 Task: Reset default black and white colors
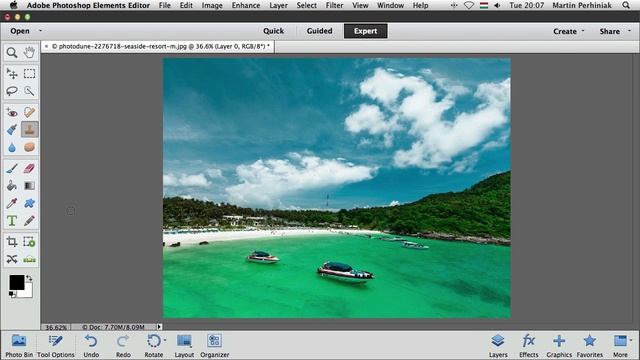point(12,294)
